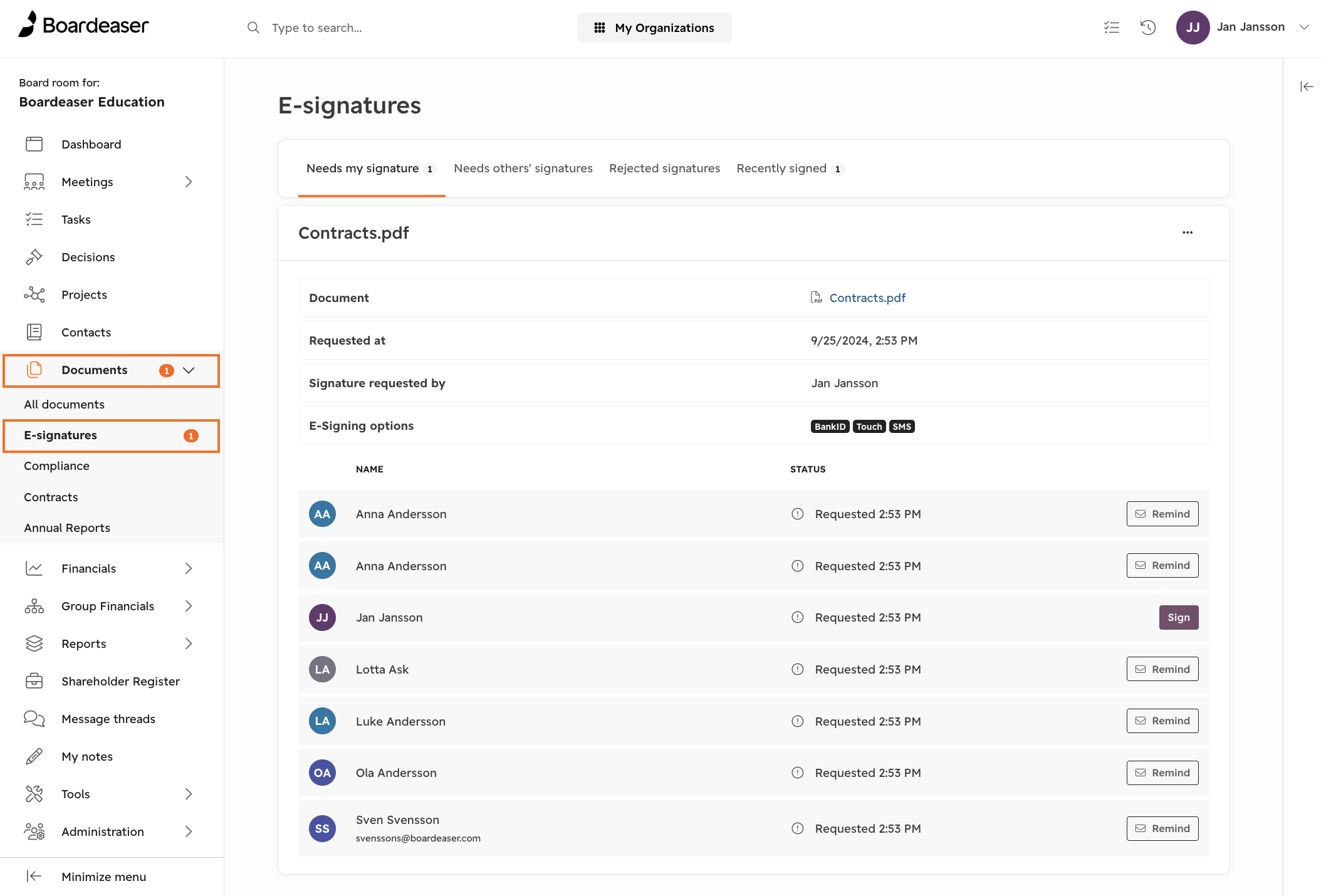Viewport: 1321px width, 896px height.
Task: Open the recent history clock icon
Action: (1148, 28)
